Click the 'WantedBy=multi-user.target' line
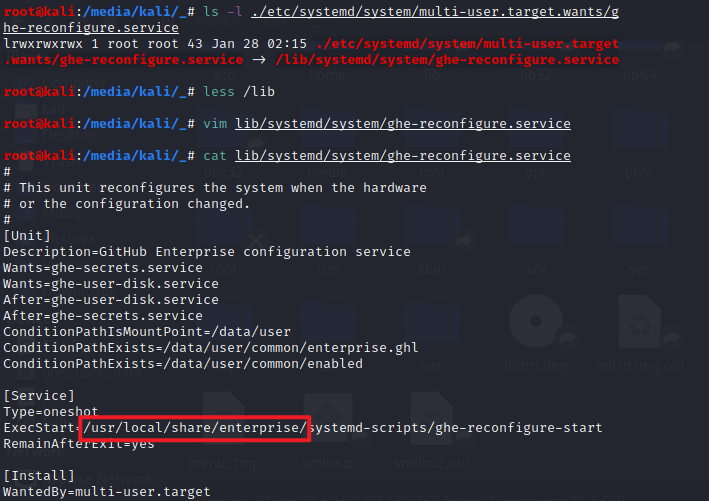 pos(107,492)
